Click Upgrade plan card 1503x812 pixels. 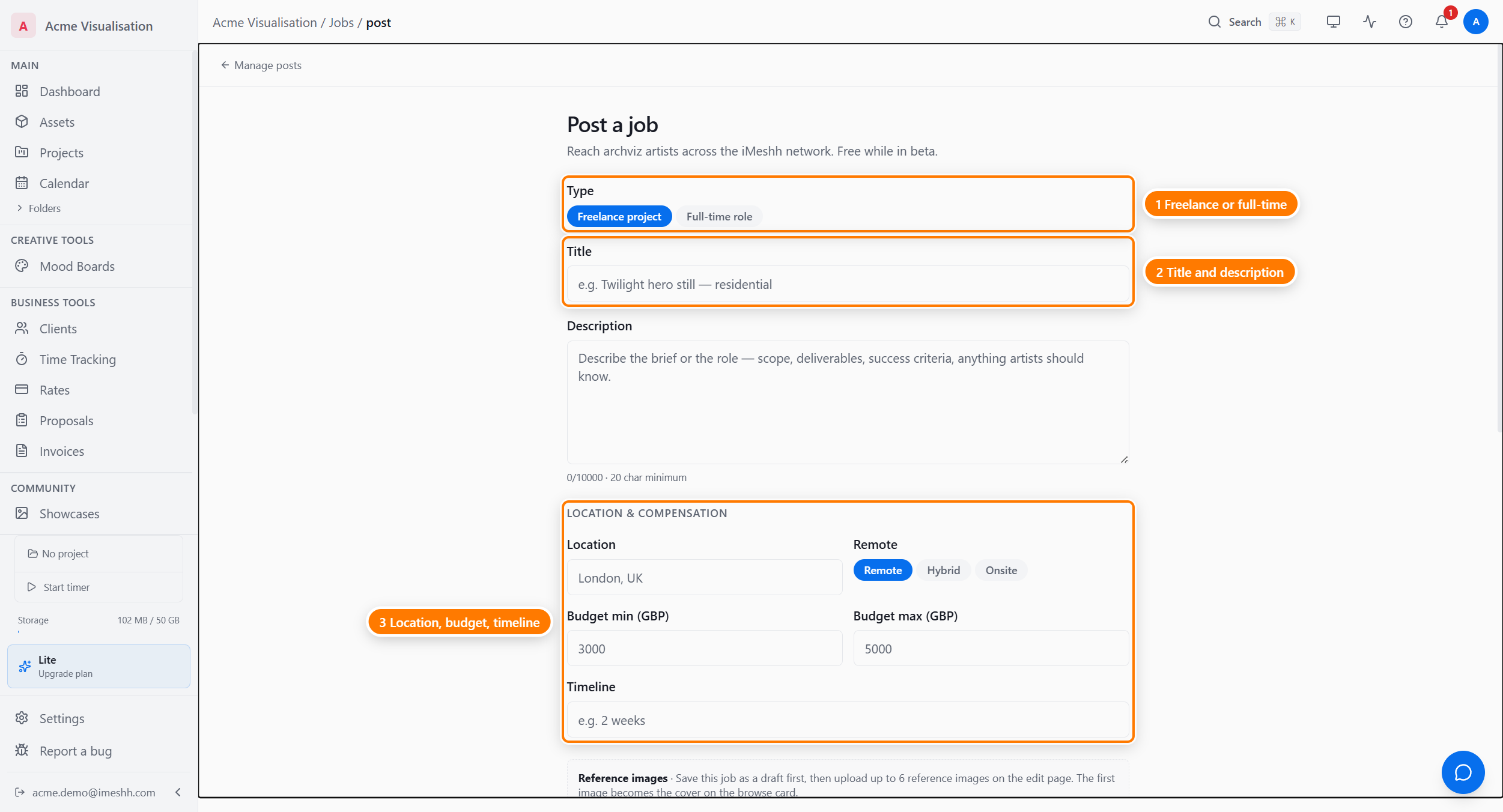coord(99,666)
